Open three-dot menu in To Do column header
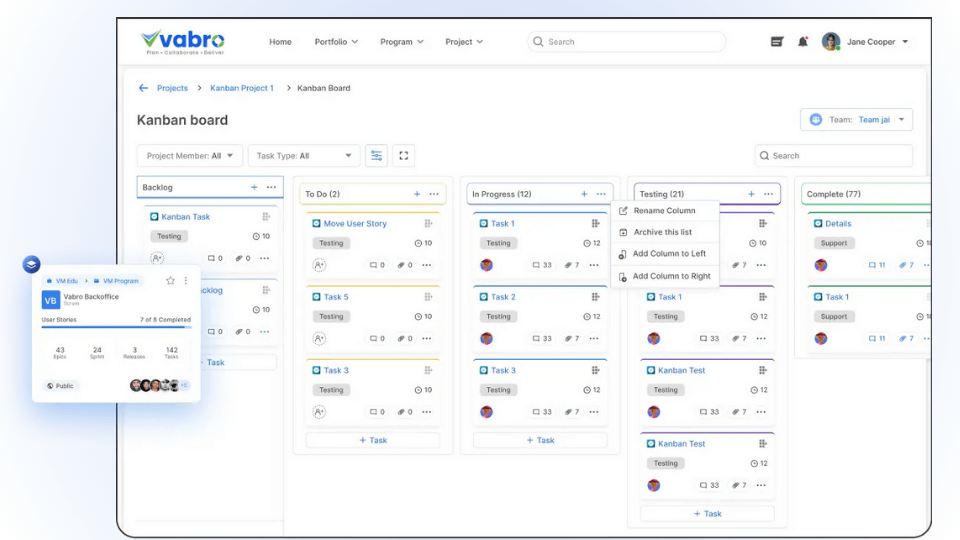This screenshot has width=960, height=540. [434, 194]
